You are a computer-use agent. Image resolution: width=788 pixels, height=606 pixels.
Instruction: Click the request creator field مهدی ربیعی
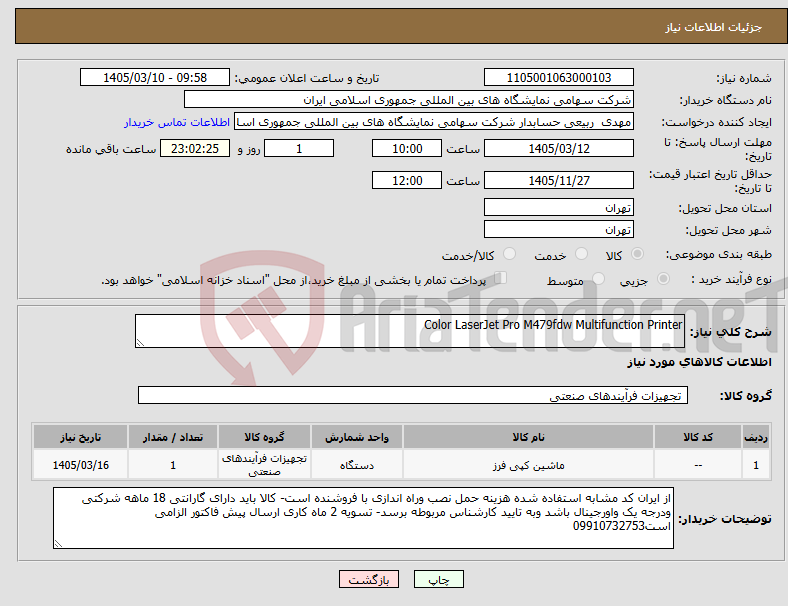click(434, 122)
